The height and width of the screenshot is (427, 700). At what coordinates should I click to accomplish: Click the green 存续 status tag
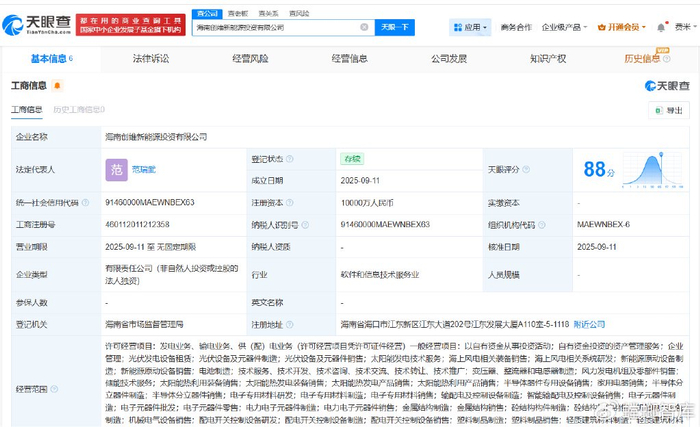[x=352, y=159]
